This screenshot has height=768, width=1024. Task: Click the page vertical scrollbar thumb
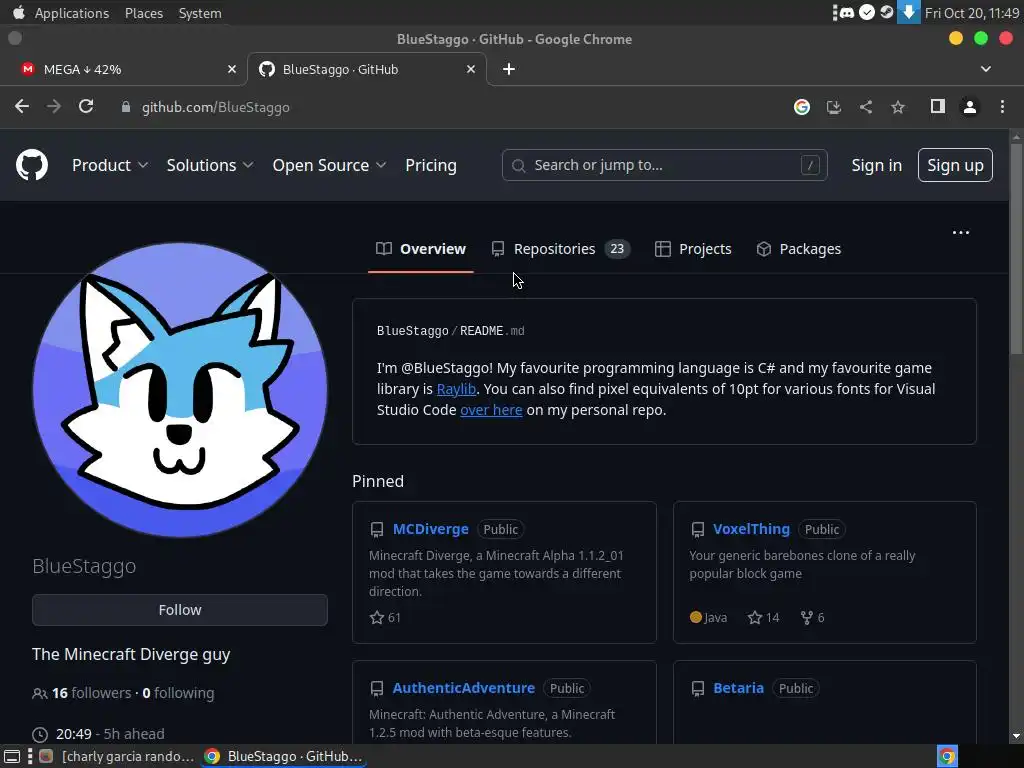pos(1016,248)
